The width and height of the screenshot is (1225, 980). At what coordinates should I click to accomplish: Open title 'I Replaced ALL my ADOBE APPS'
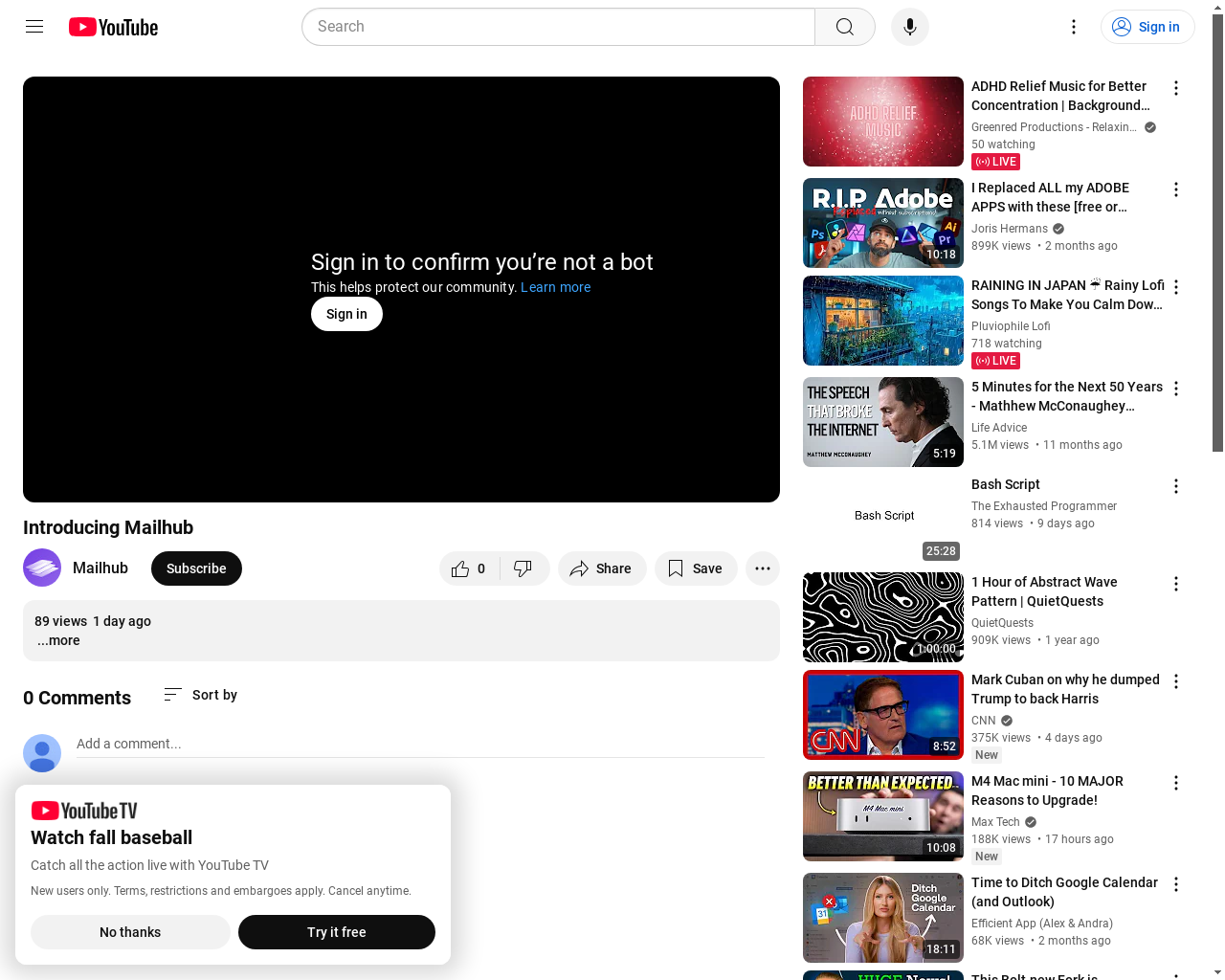(x=1050, y=197)
